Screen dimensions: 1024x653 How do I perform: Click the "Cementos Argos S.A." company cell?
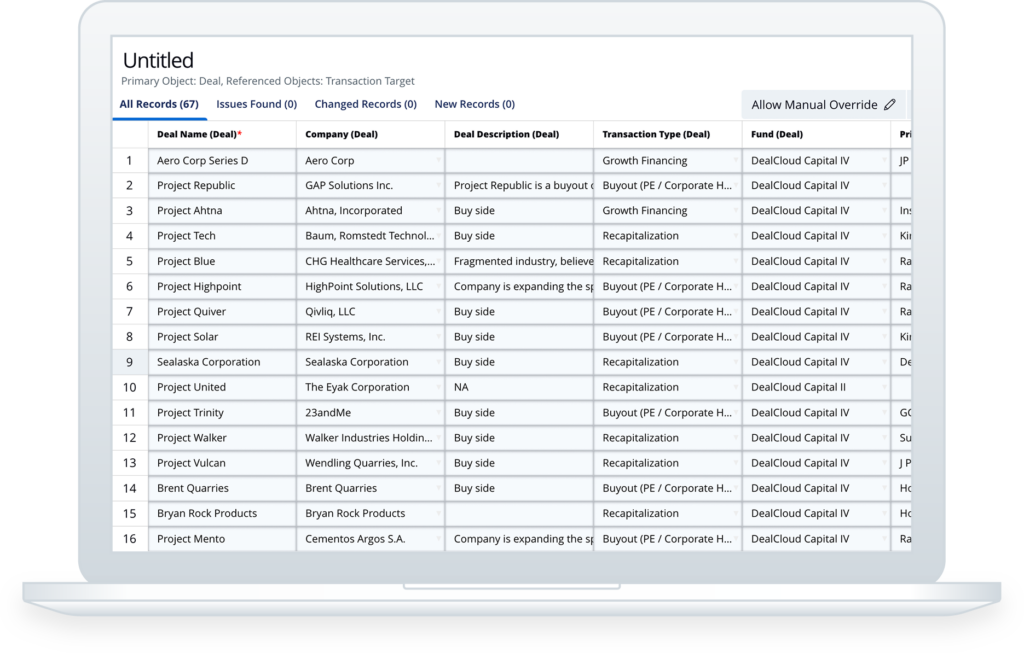371,539
